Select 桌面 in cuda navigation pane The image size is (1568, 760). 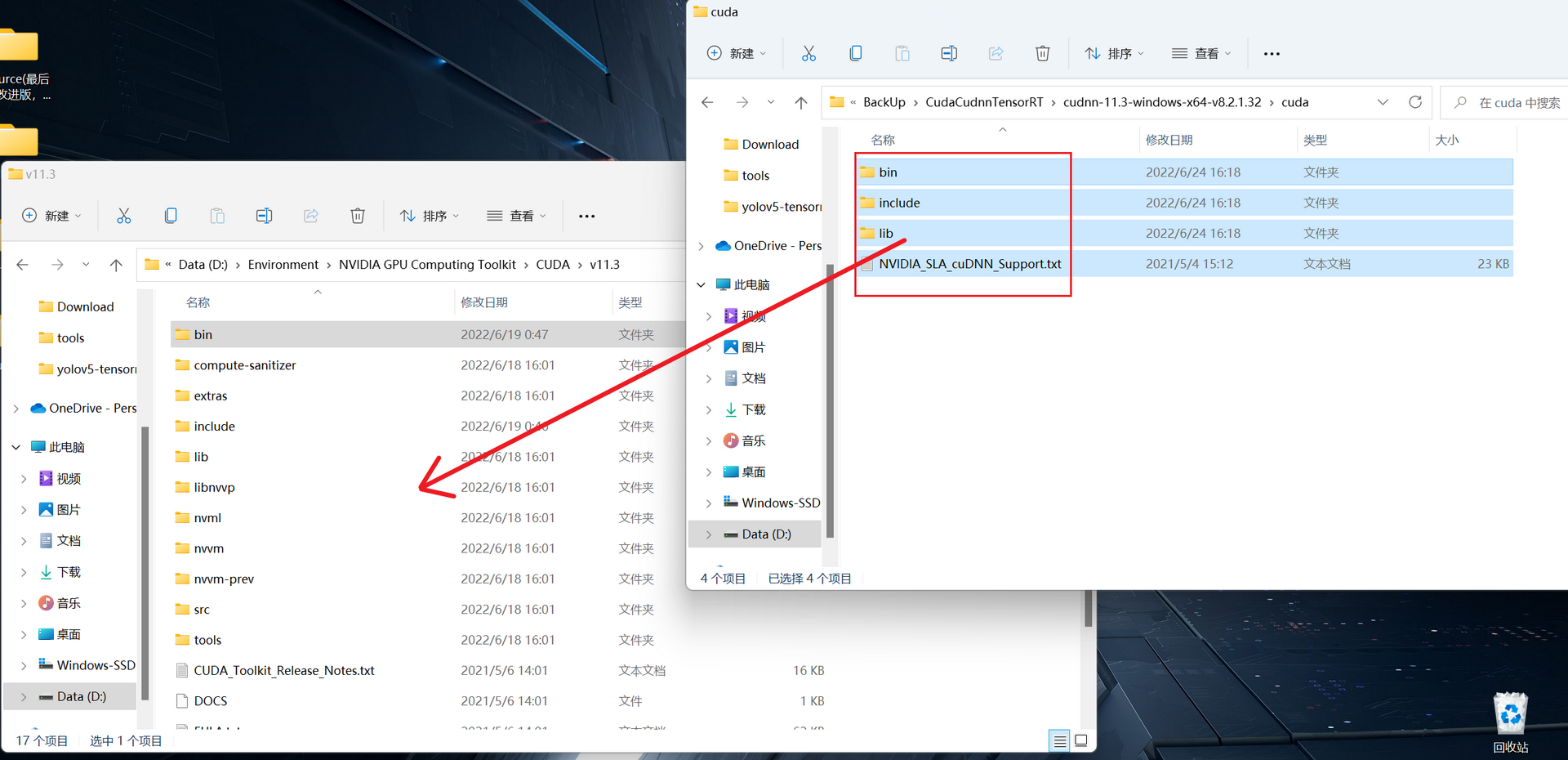tap(745, 472)
